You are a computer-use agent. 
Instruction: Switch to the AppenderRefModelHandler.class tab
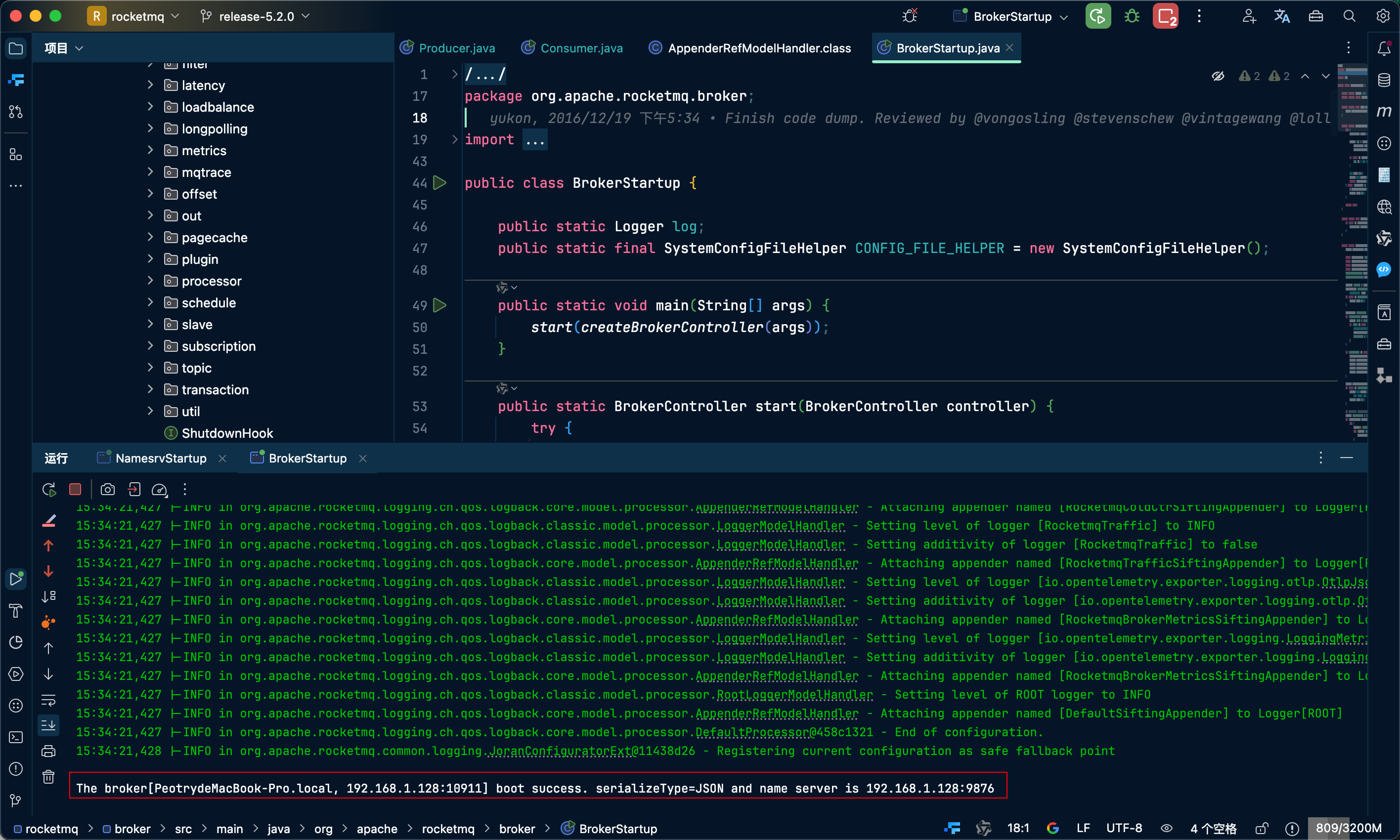749,48
